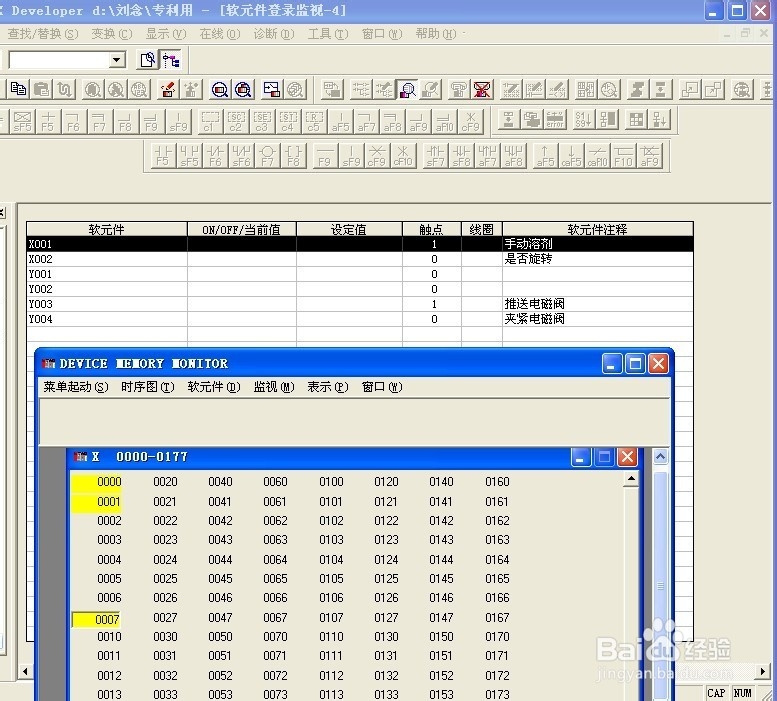Open 表示(P) menu in Device Memory Monitor
Image resolution: width=777 pixels, height=701 pixels.
pyautogui.click(x=328, y=387)
